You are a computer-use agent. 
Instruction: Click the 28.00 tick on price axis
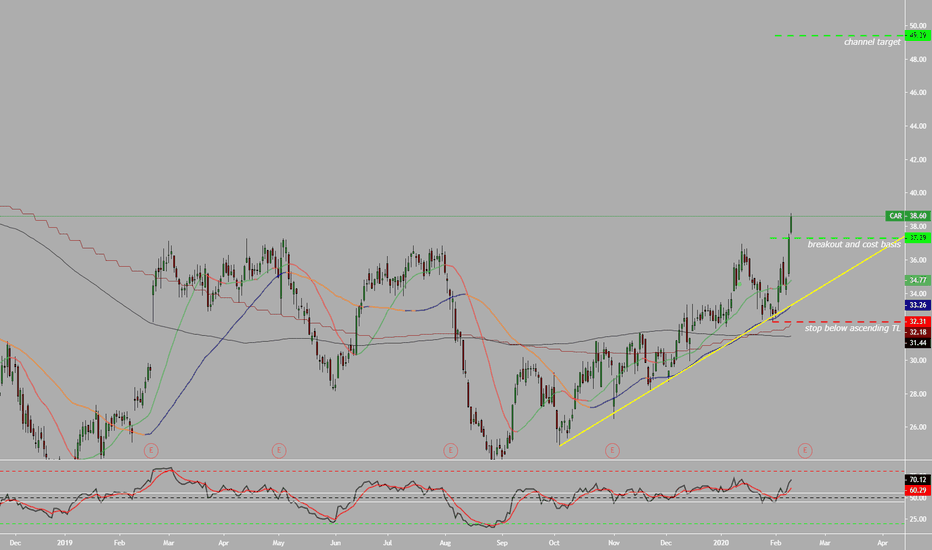click(x=917, y=394)
